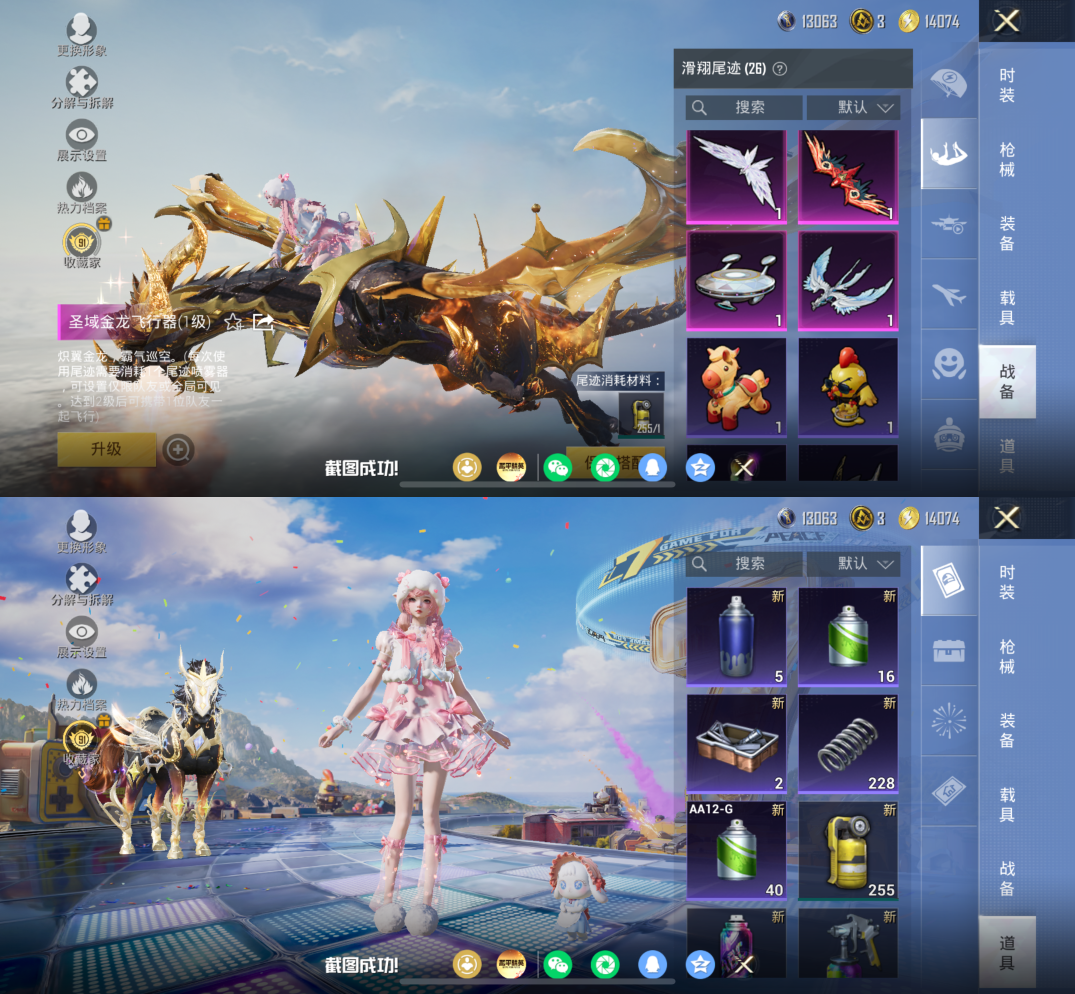Select the UFO saucer glider trail
The height and width of the screenshot is (994, 1075).
pyautogui.click(x=736, y=281)
